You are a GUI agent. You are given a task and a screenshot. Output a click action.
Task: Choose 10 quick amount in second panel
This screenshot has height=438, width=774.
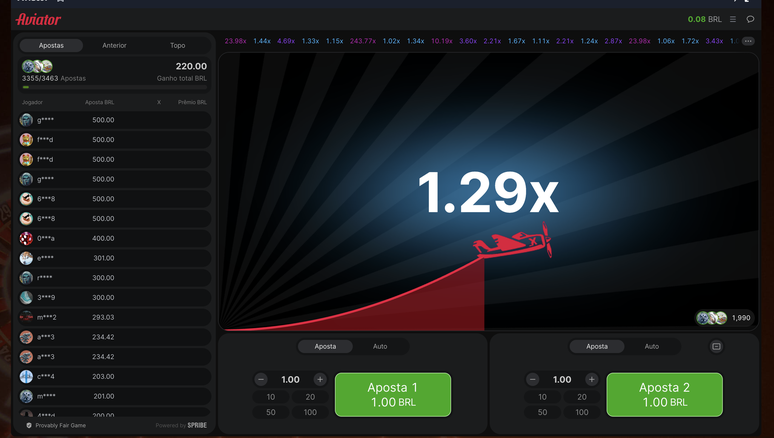[542, 397]
